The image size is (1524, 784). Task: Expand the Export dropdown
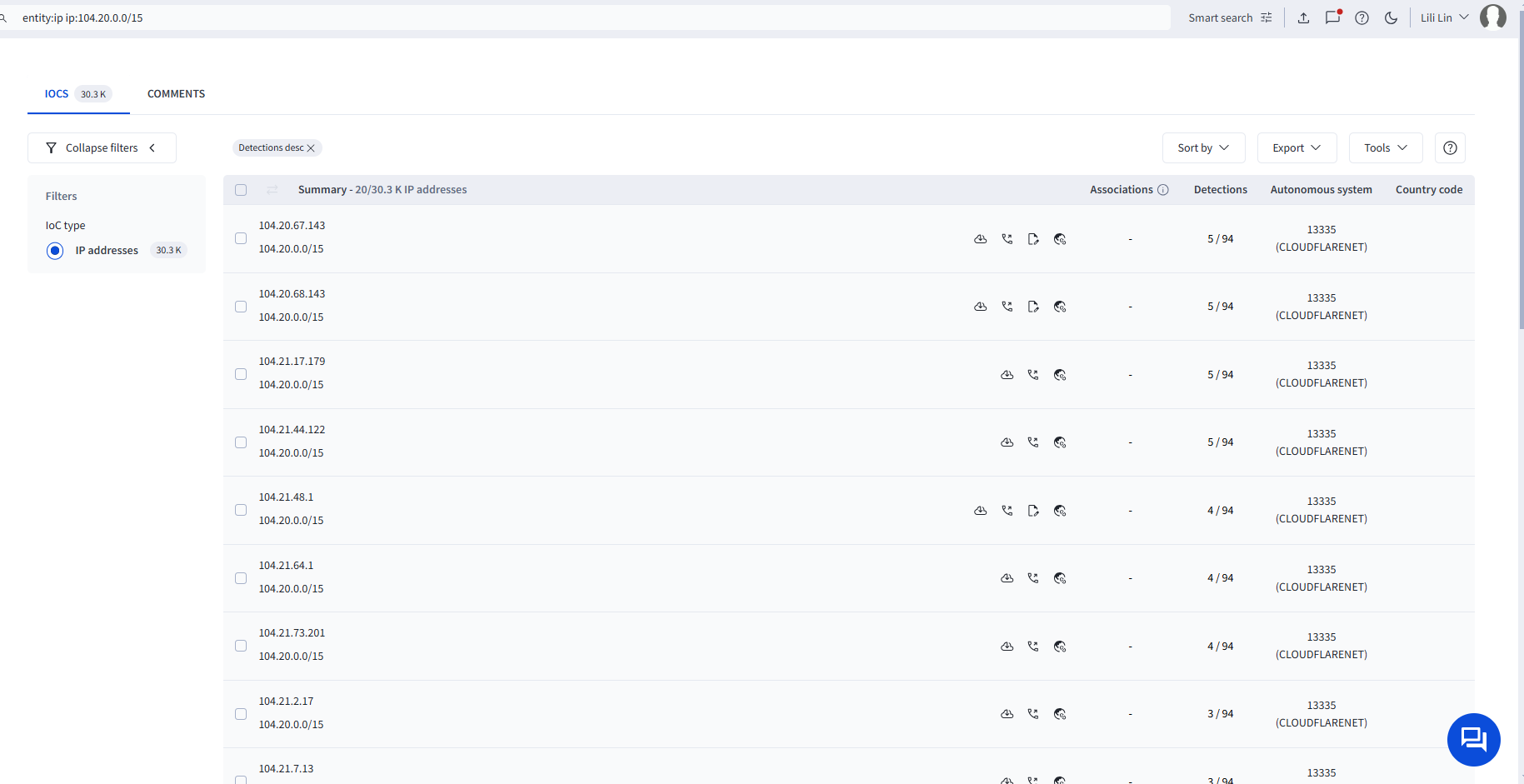tap(1297, 147)
